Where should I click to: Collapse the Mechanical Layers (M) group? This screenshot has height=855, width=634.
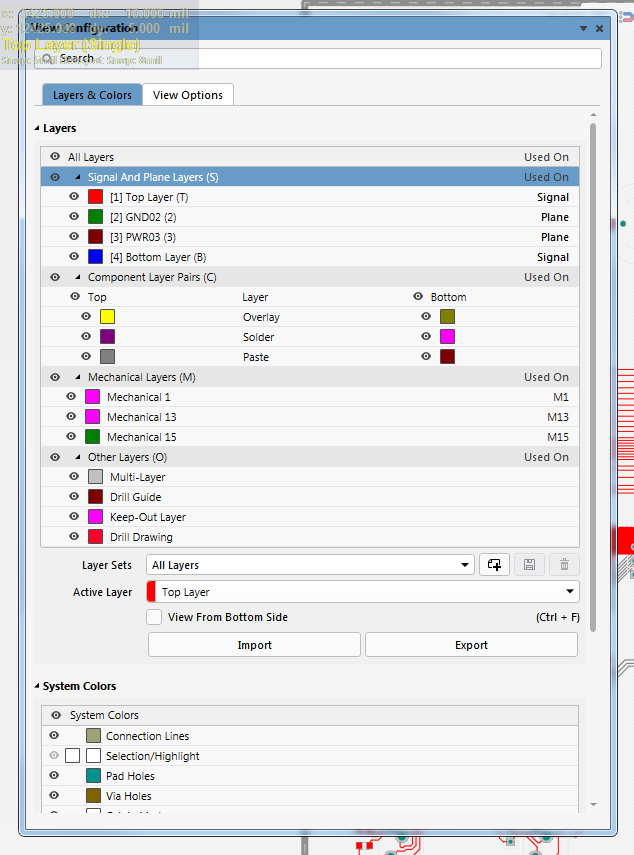[x=78, y=377]
